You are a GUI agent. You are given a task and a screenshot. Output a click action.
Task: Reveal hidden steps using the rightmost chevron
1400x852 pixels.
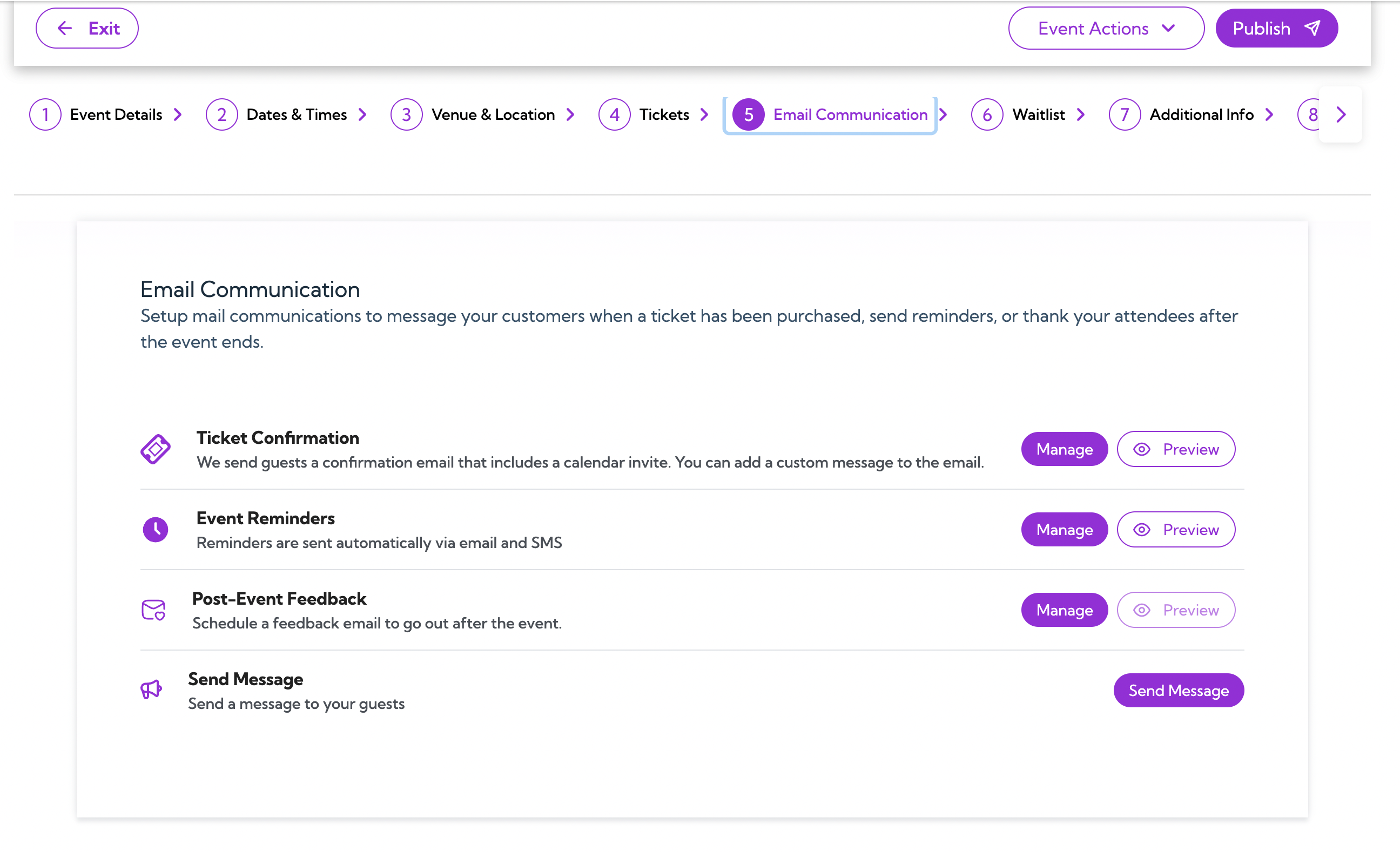(x=1341, y=114)
